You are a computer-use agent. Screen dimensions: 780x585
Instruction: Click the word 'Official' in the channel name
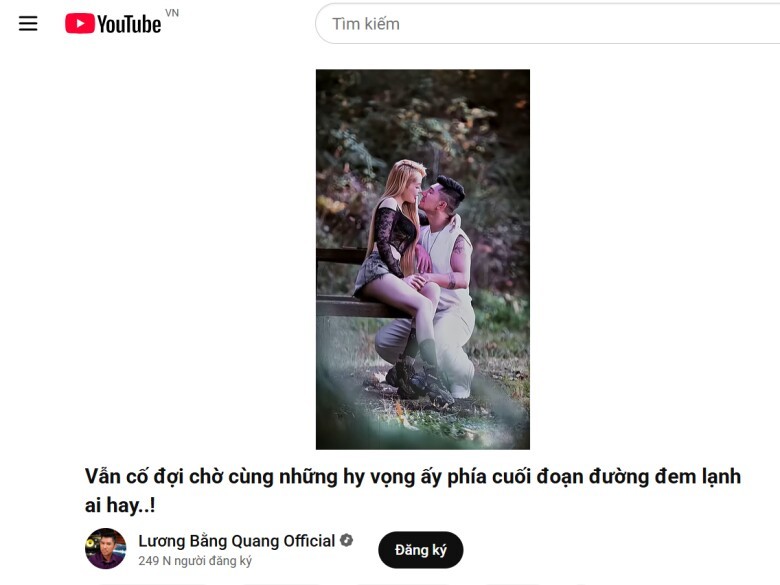[309, 541]
